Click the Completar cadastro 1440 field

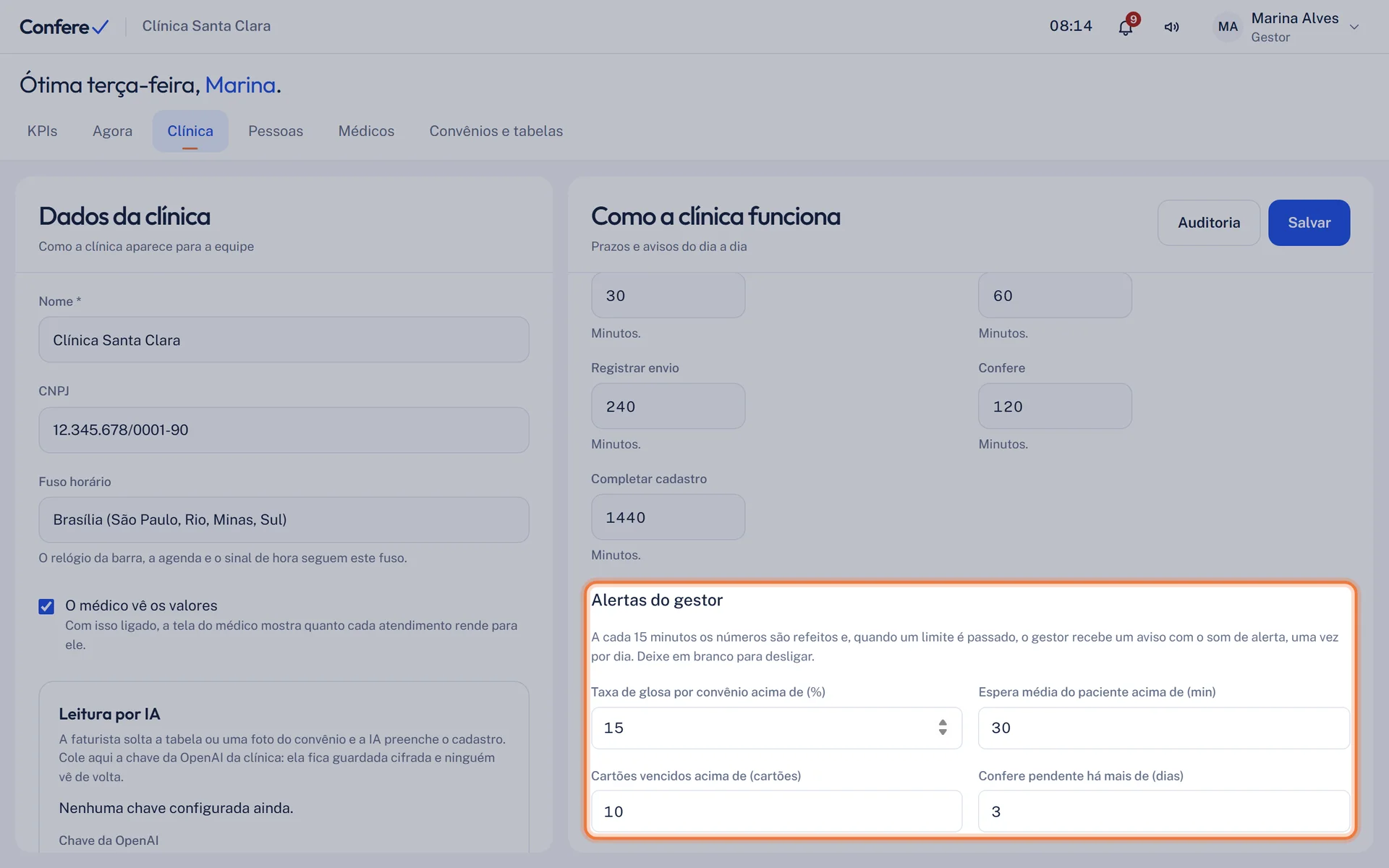tap(668, 517)
